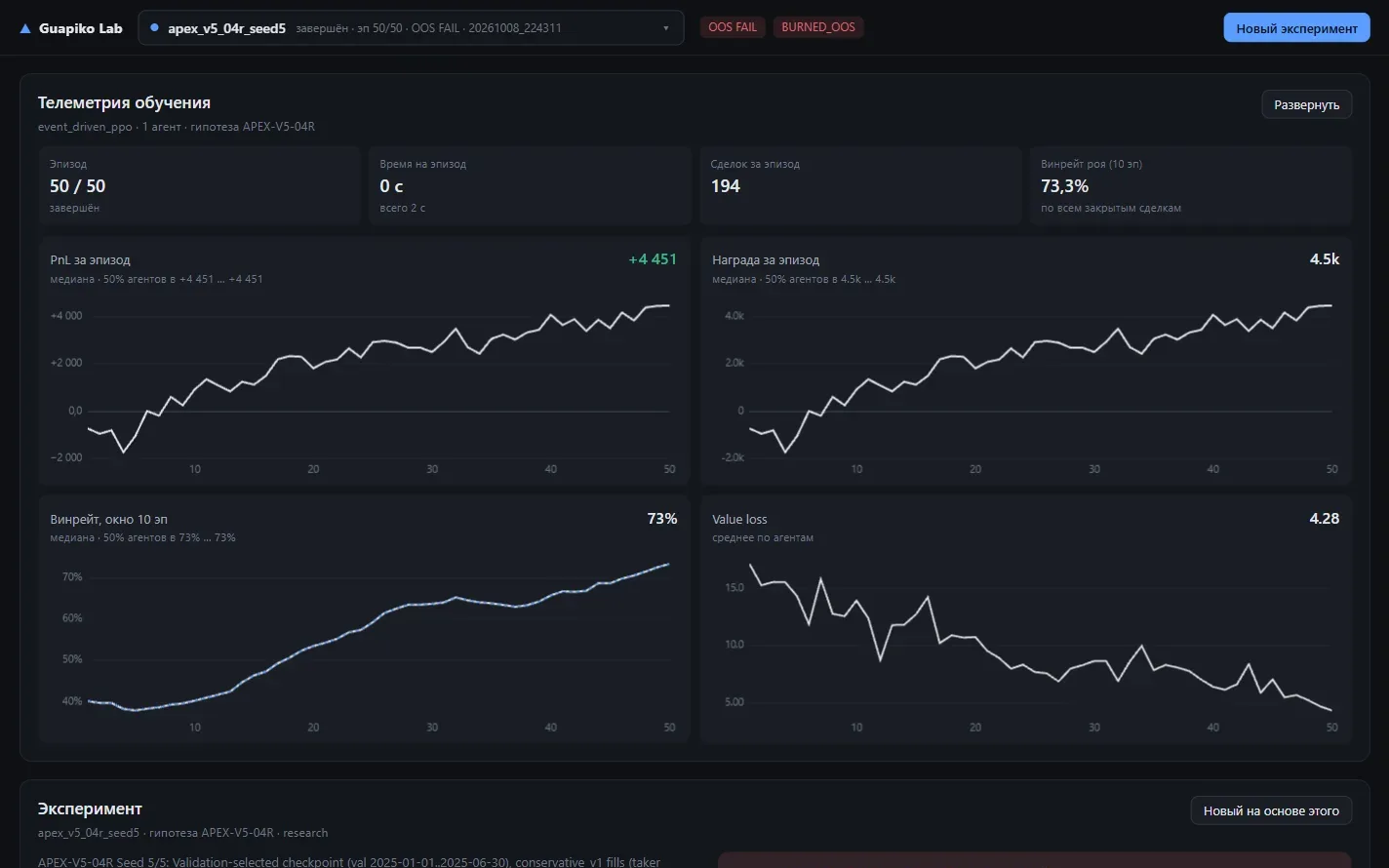Click the 73% winrate chart value
This screenshot has height=868, width=1389.
click(x=661, y=519)
